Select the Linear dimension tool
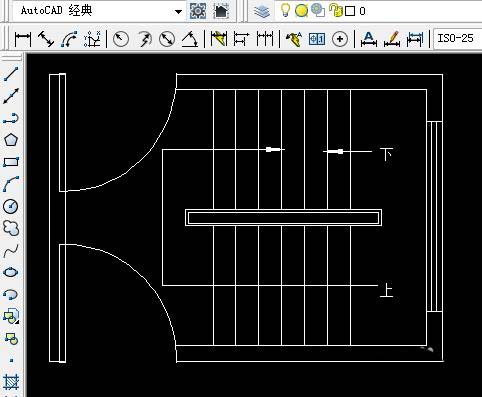This screenshot has width=482, height=397. tap(23, 39)
